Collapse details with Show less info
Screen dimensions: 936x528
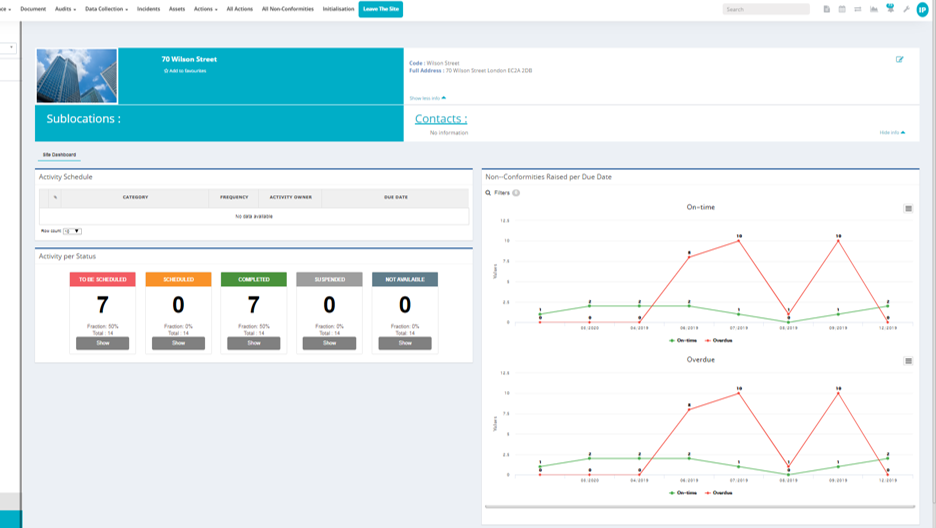[x=427, y=98]
